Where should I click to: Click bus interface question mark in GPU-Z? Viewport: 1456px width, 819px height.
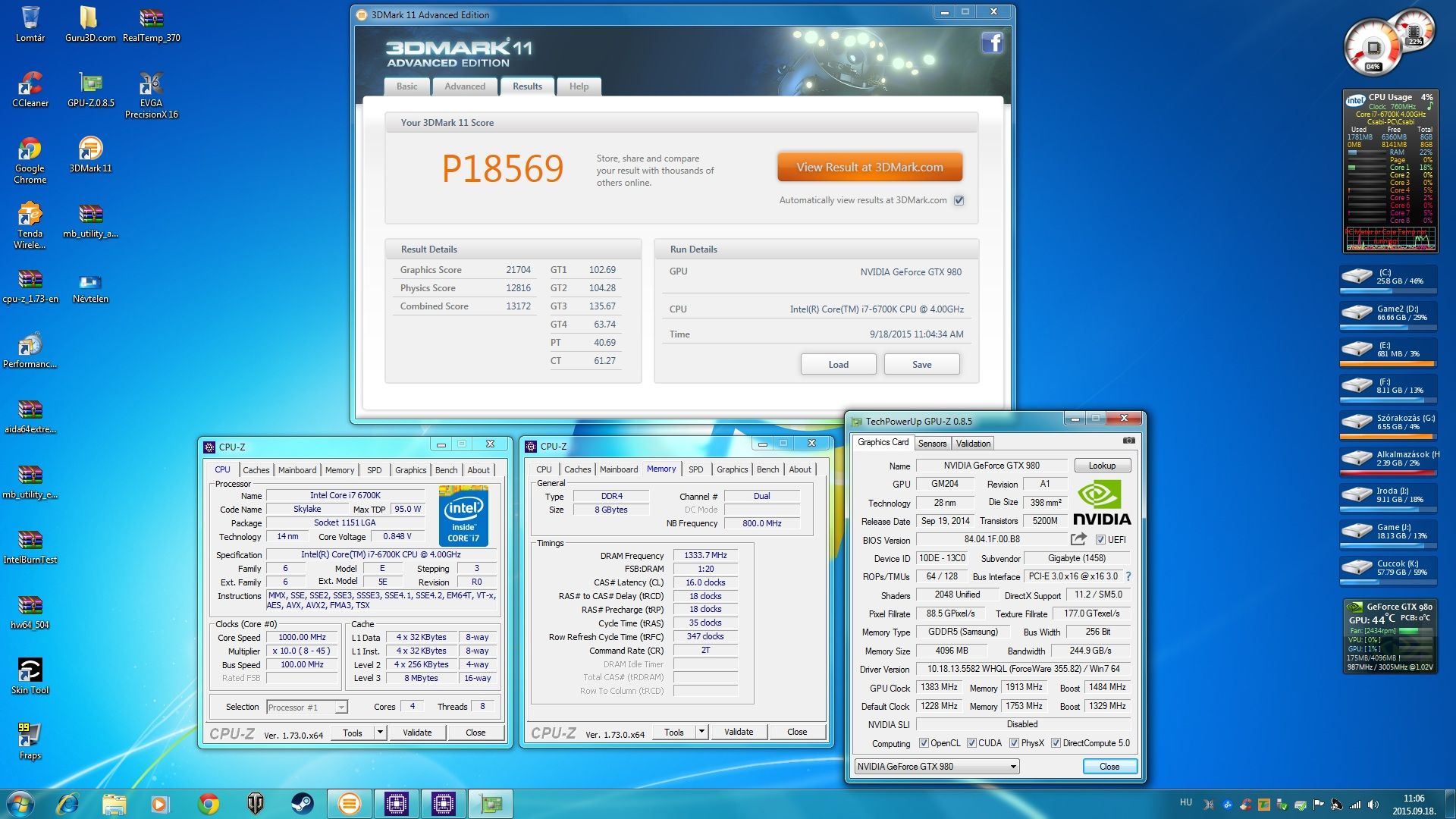click(1128, 576)
